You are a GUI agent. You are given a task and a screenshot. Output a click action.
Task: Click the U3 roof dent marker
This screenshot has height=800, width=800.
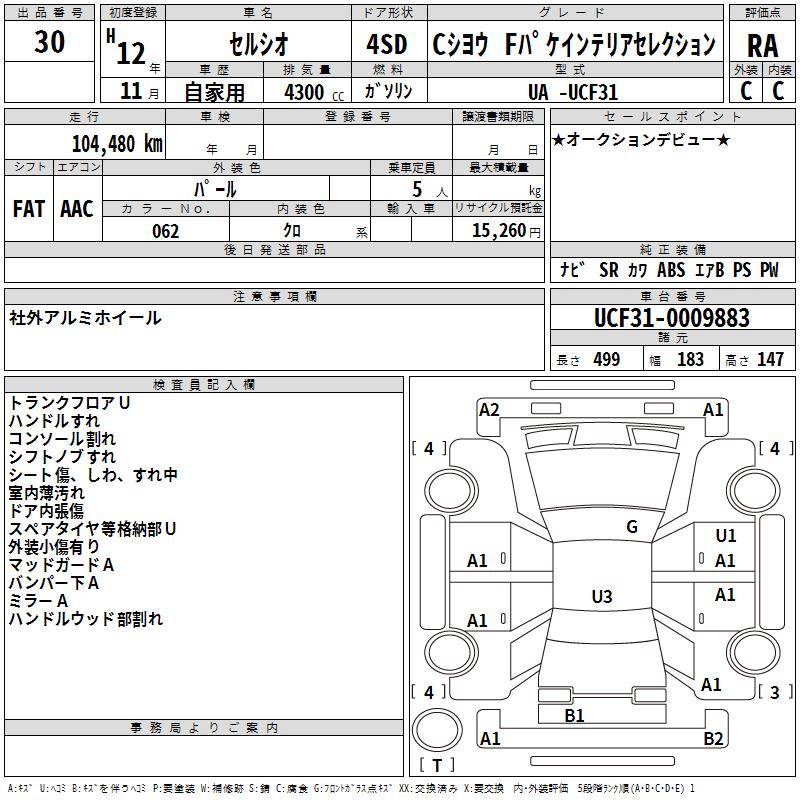tap(602, 596)
